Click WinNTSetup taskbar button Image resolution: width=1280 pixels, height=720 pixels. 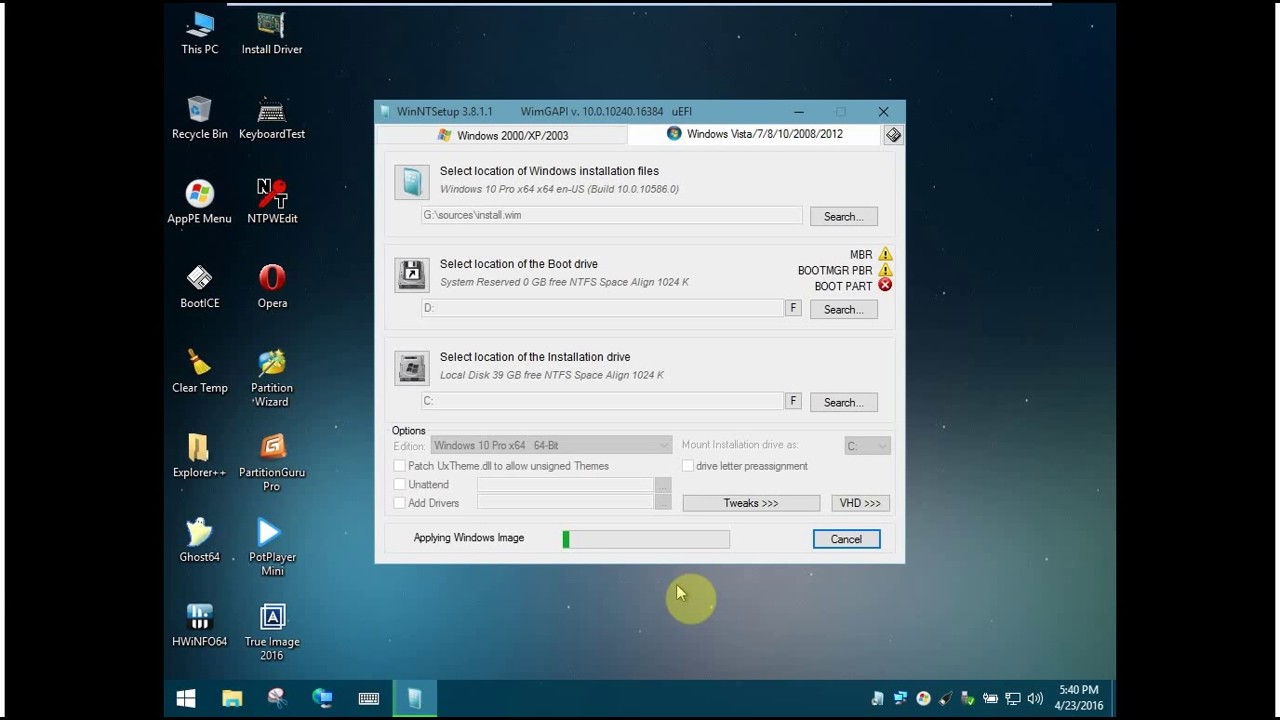414,699
